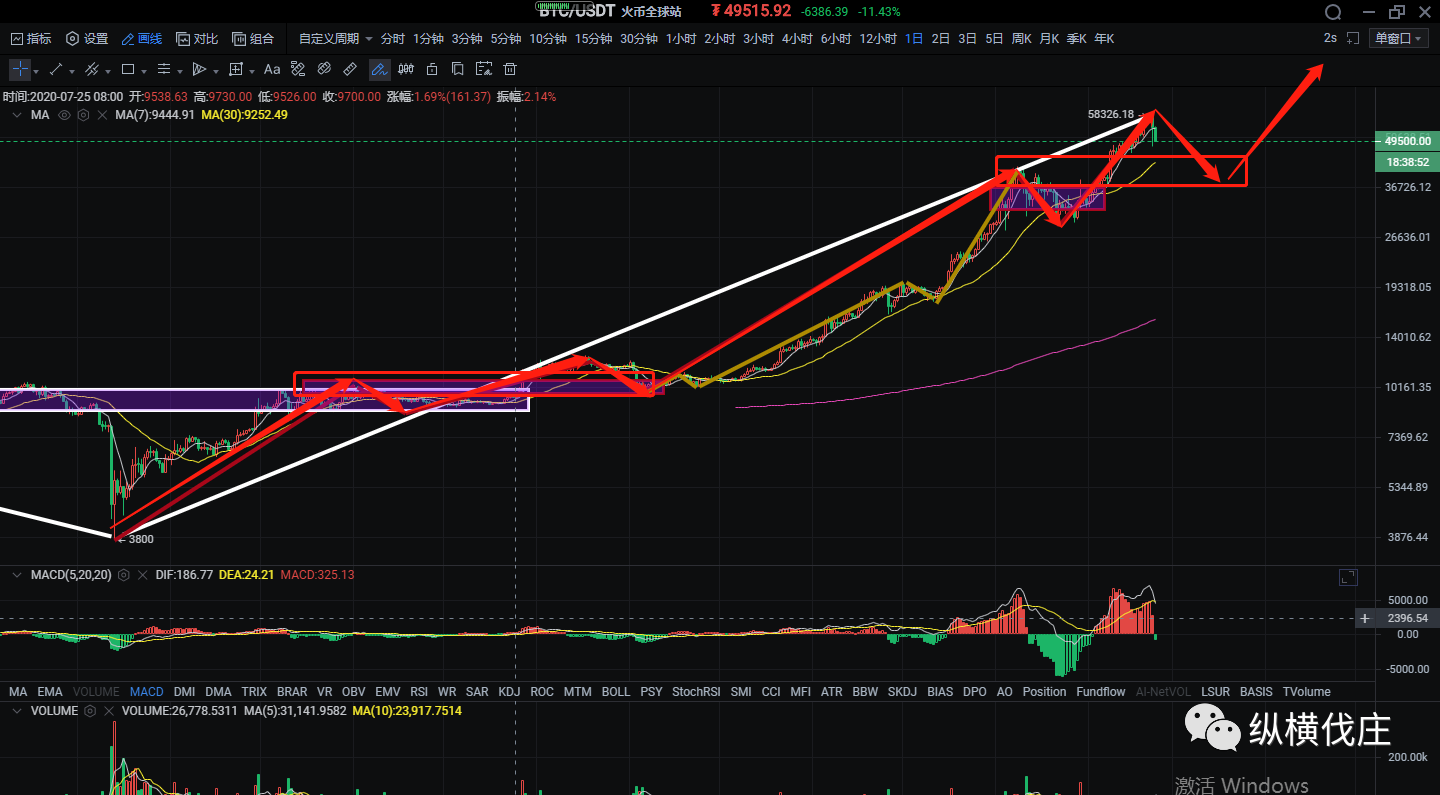Toggle the pencil freehand drawing tool
The height and width of the screenshot is (795, 1440).
pyautogui.click(x=379, y=70)
